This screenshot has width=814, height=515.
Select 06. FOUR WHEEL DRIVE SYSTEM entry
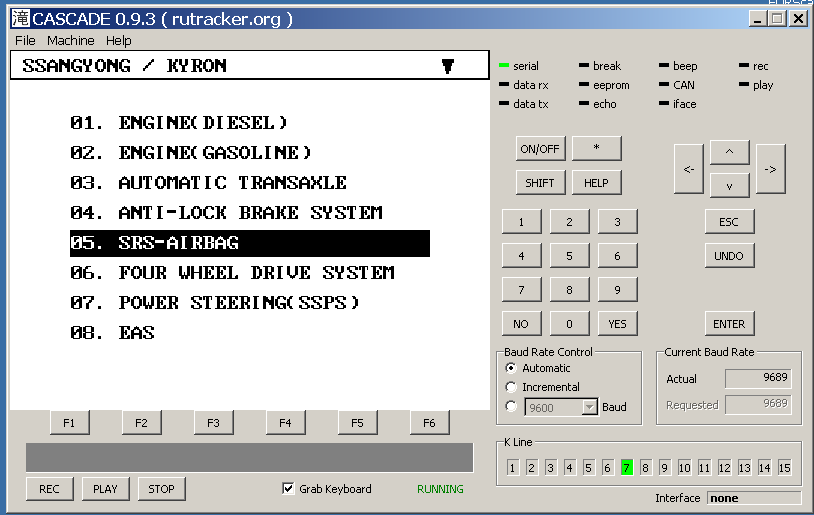point(232,273)
